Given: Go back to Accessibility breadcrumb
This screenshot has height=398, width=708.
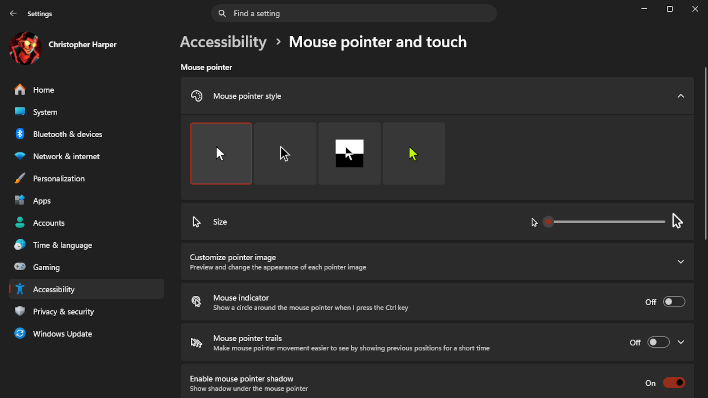Looking at the screenshot, I should click(x=223, y=42).
